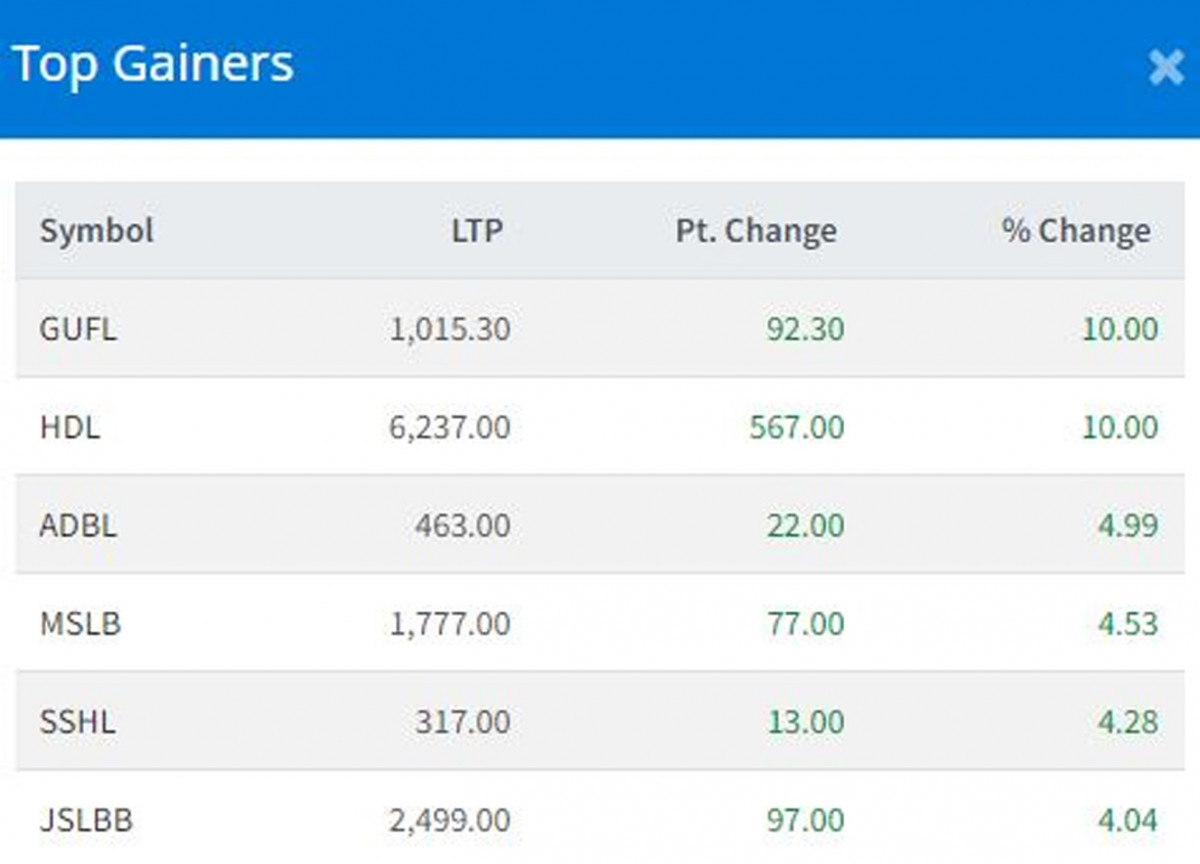This screenshot has width=1200, height=864.
Task: Open the GUFL stock symbol
Action: pos(78,329)
